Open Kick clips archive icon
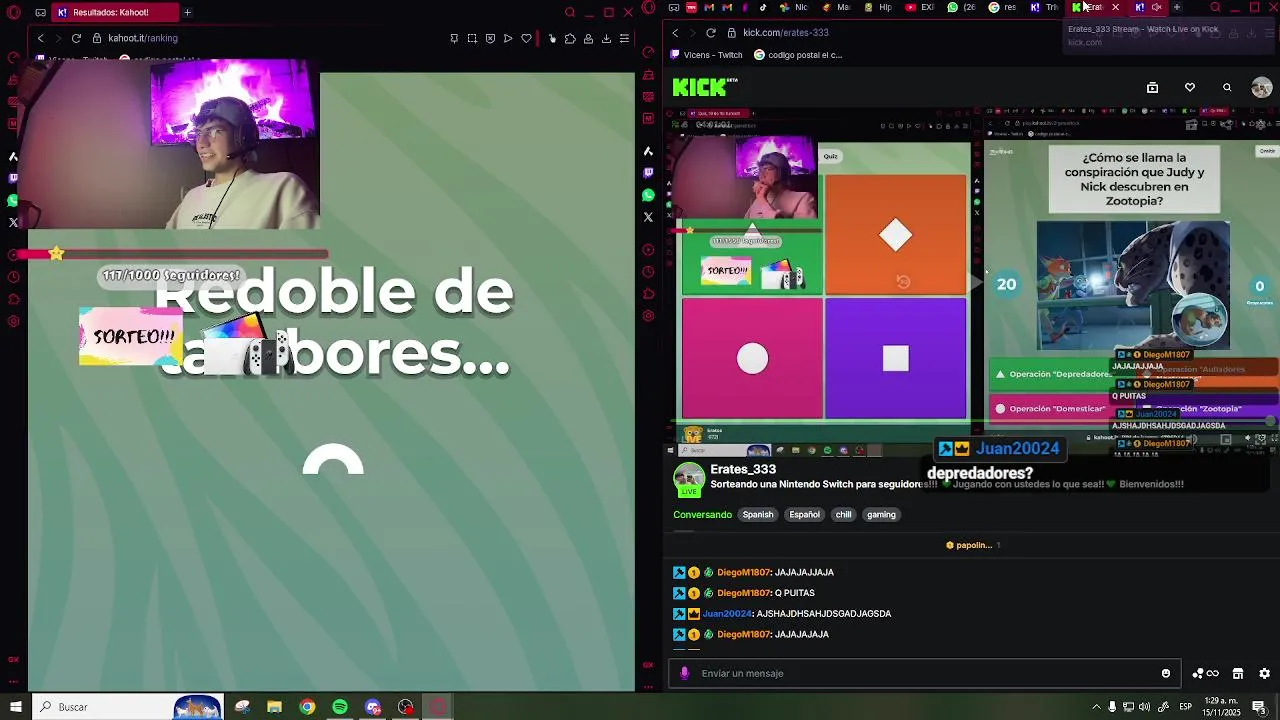The image size is (1280, 720). coord(1152,88)
